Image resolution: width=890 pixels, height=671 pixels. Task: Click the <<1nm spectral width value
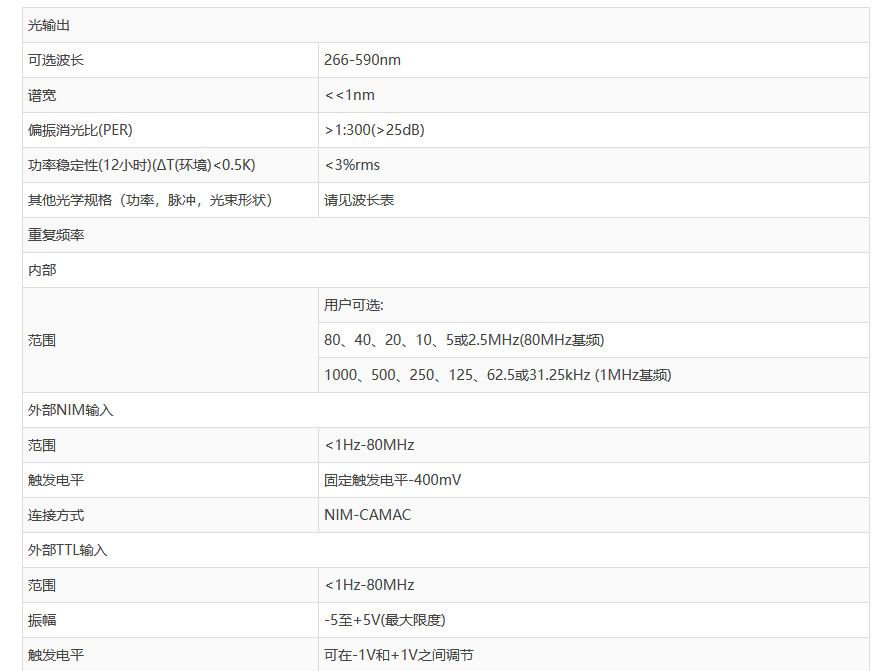[349, 95]
